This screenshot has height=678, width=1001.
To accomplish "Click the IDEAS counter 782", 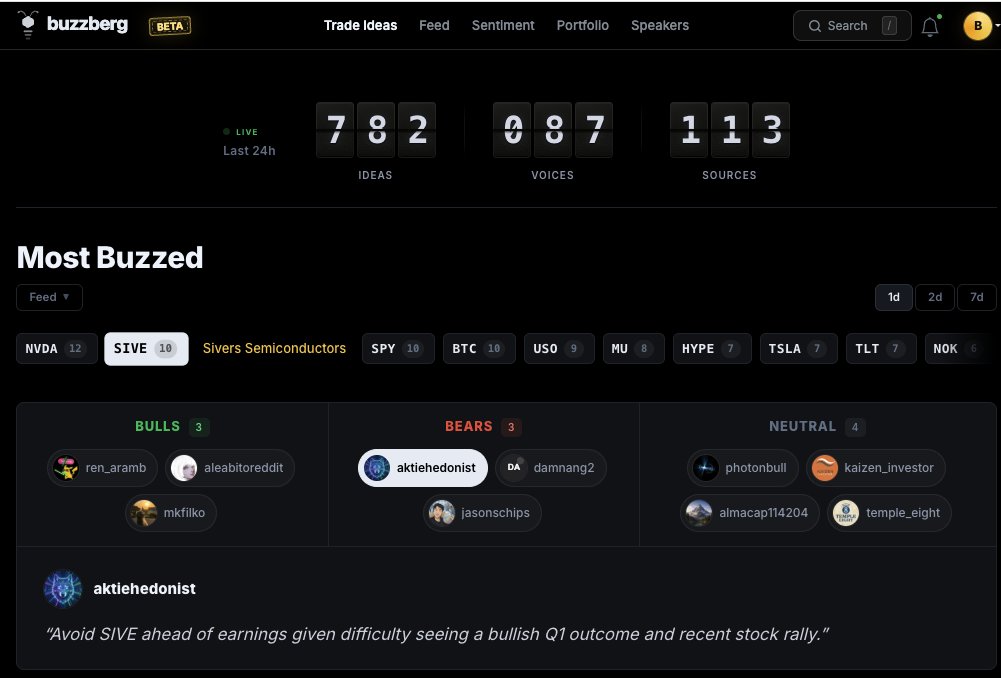I will [x=376, y=130].
